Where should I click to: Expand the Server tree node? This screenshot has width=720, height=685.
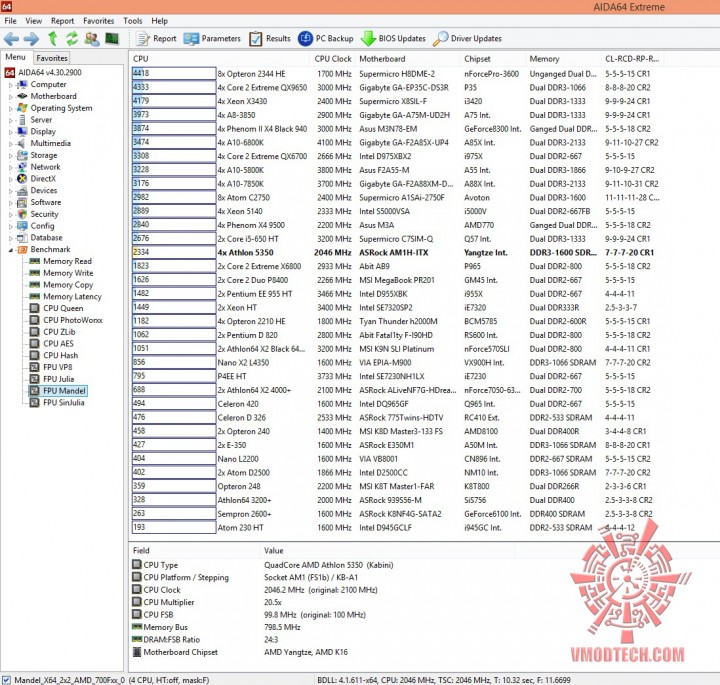click(11, 120)
